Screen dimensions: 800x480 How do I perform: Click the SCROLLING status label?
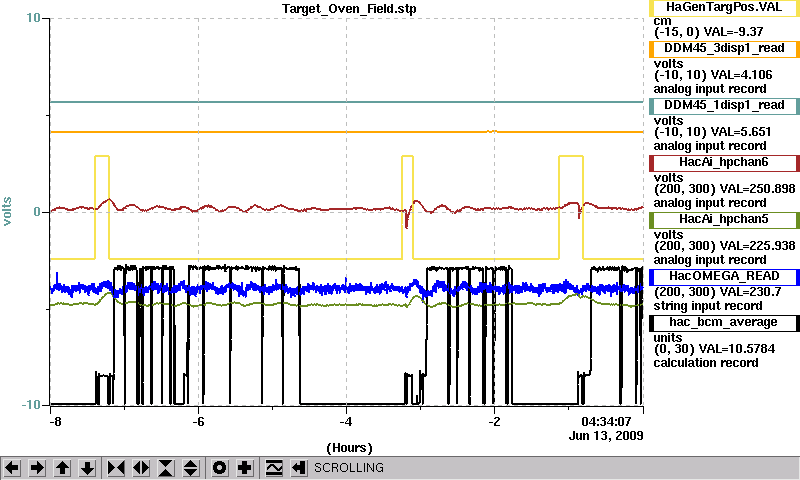click(x=349, y=468)
